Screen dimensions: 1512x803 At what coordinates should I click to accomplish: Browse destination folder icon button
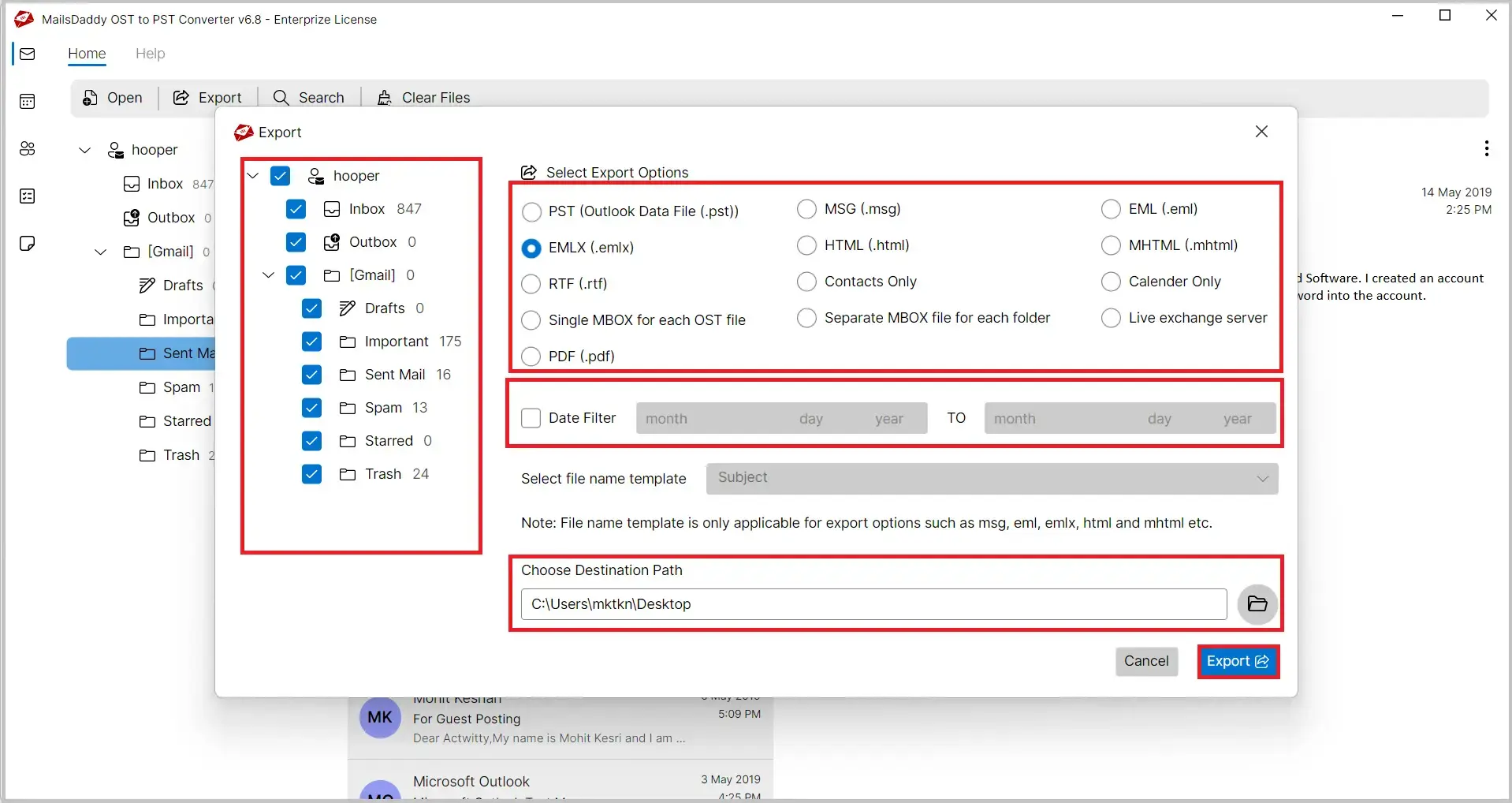1257,604
